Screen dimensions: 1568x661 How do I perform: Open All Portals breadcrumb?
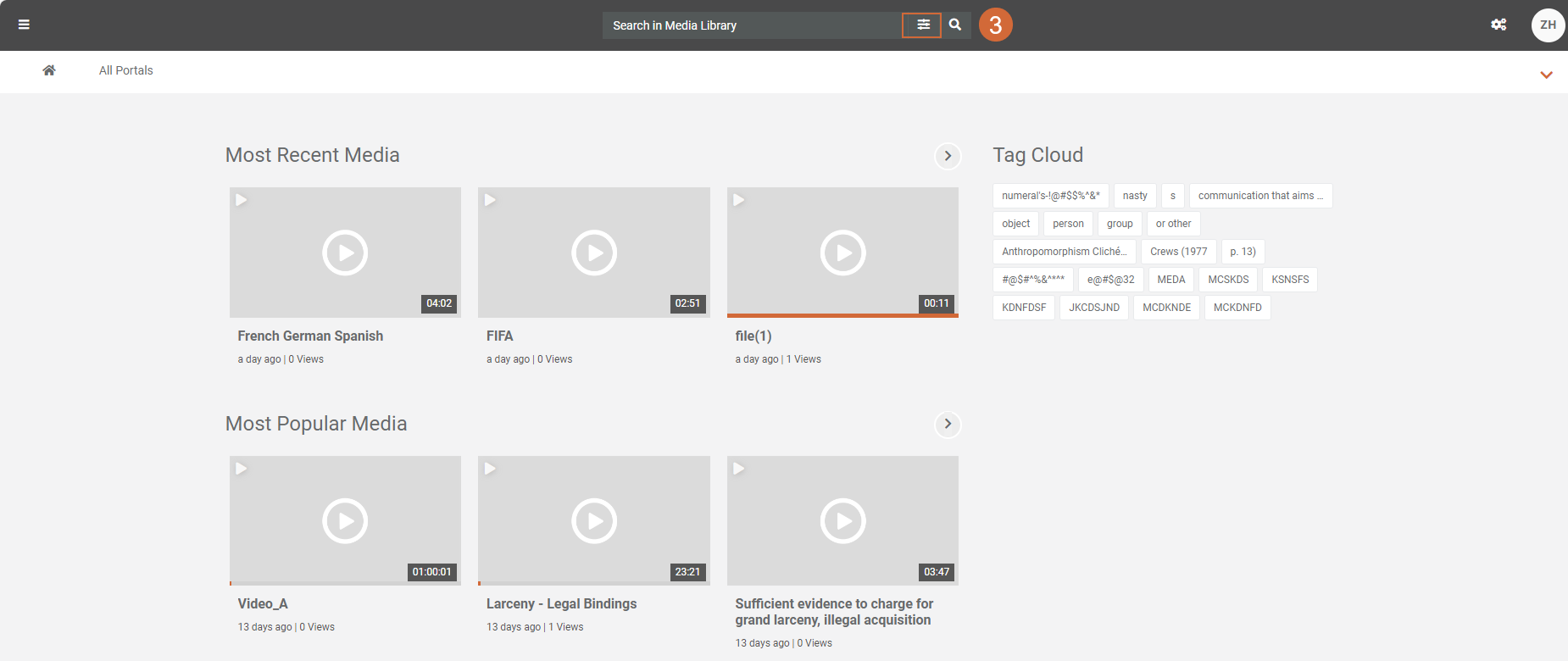click(125, 70)
